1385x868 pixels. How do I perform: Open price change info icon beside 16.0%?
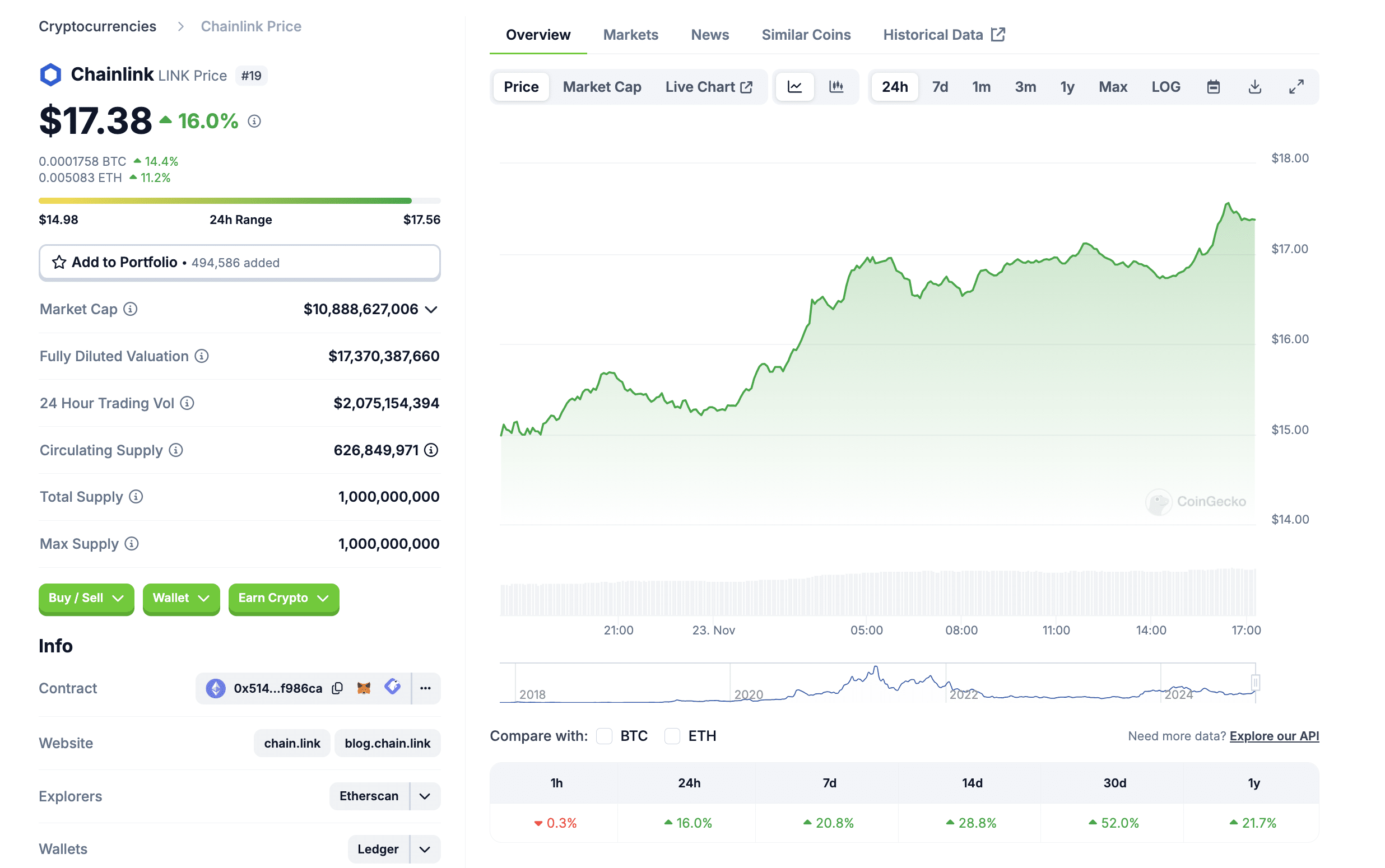click(x=254, y=121)
